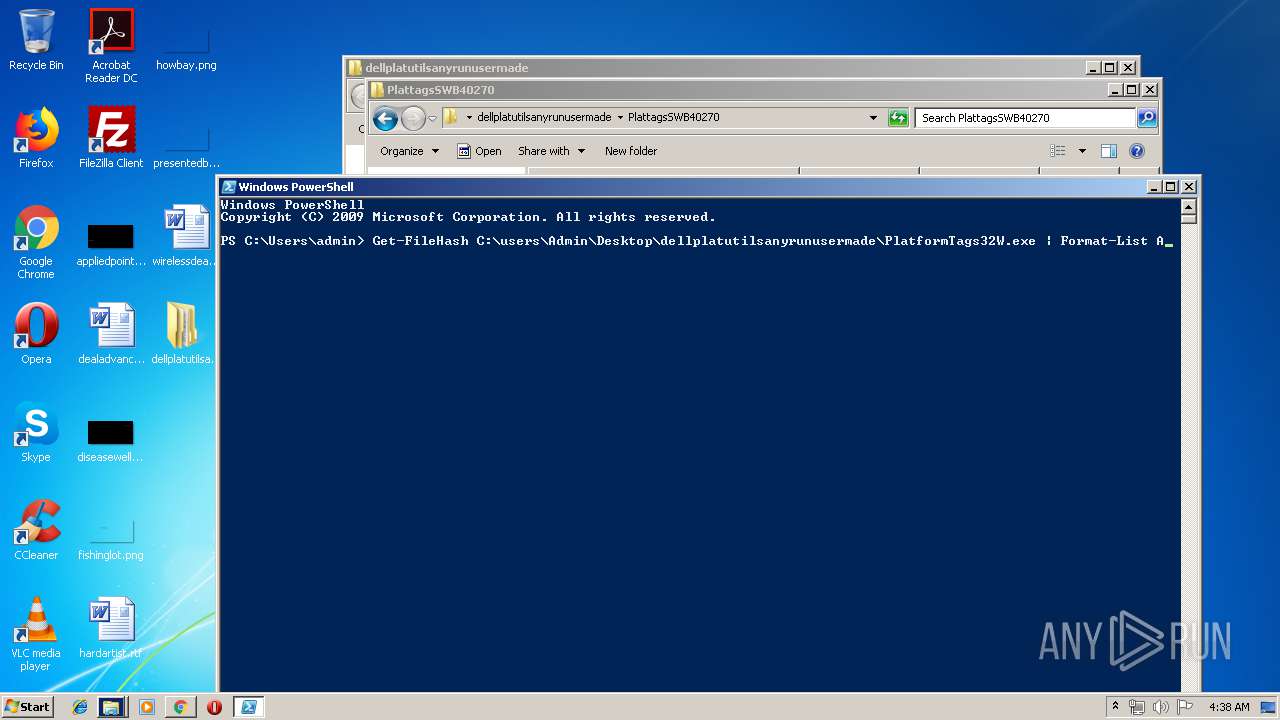Screen dimensions: 1280x720
Task: Click the PowerShell vertical scrollbar thumb
Action: coord(1188,218)
